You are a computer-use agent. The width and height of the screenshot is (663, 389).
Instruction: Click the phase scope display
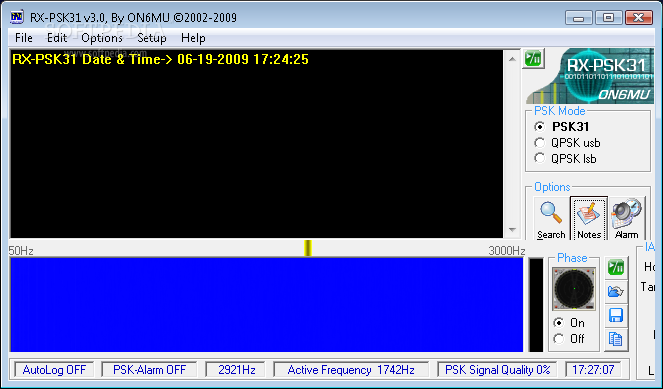pos(574,288)
